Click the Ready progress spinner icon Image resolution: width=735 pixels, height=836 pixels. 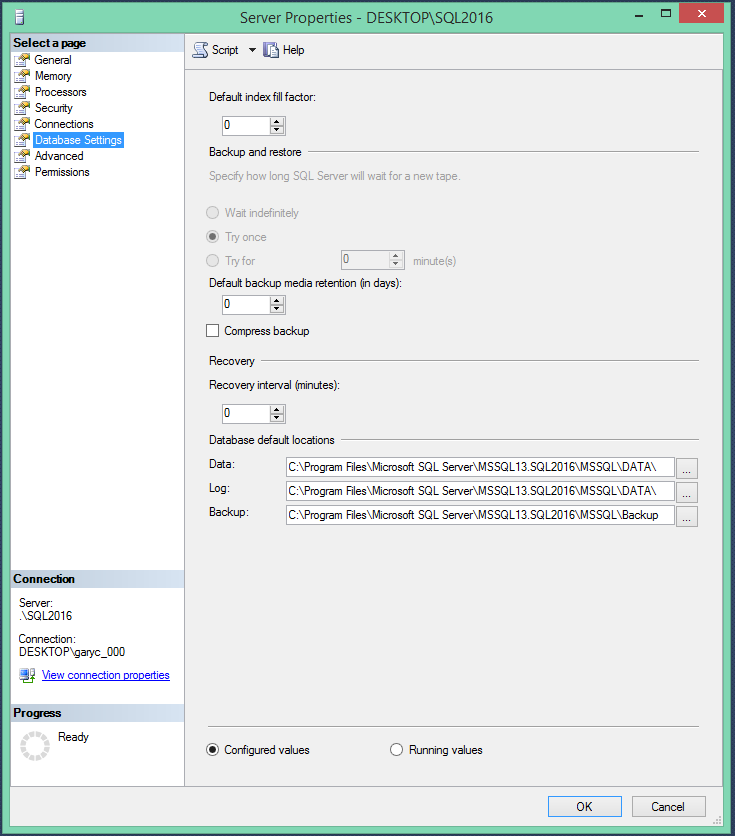(35, 746)
